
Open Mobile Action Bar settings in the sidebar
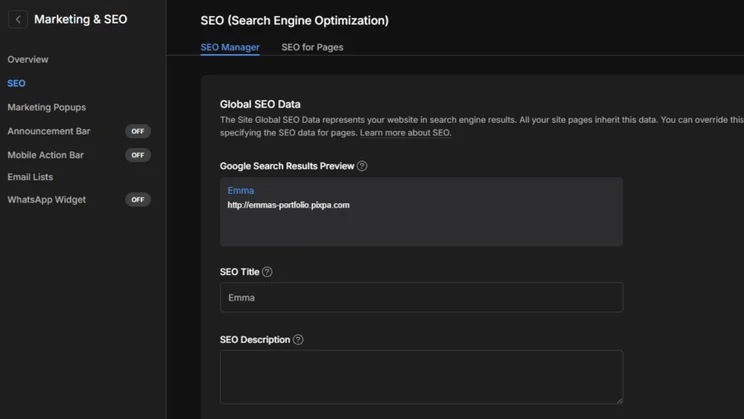point(46,155)
